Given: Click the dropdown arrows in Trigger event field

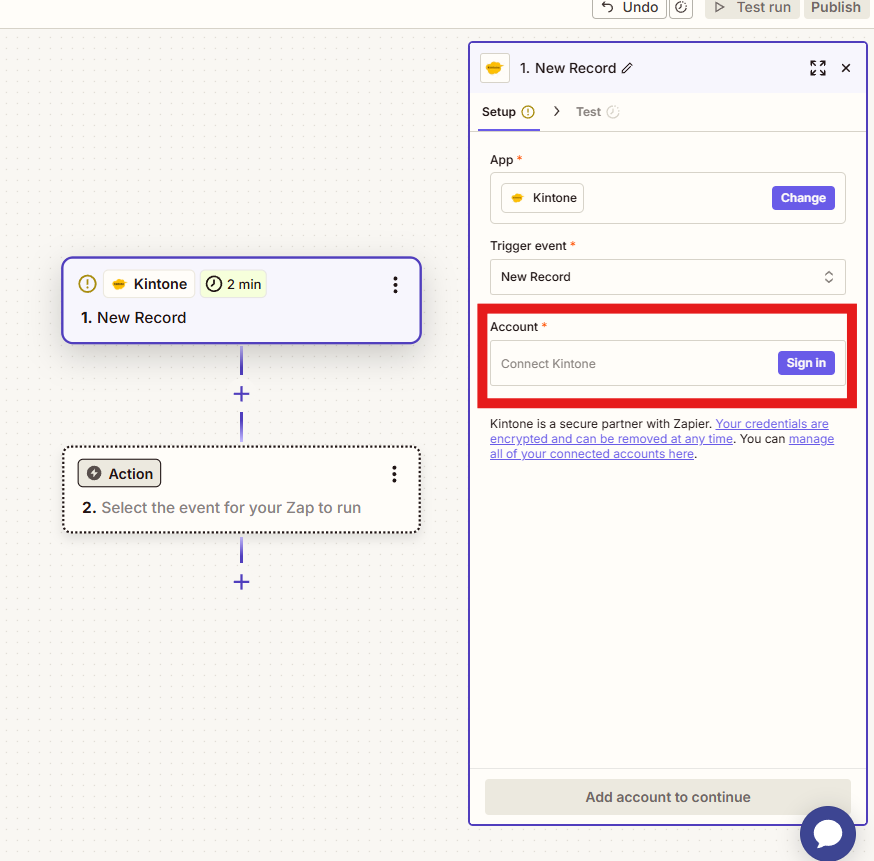Looking at the screenshot, I should (x=829, y=277).
